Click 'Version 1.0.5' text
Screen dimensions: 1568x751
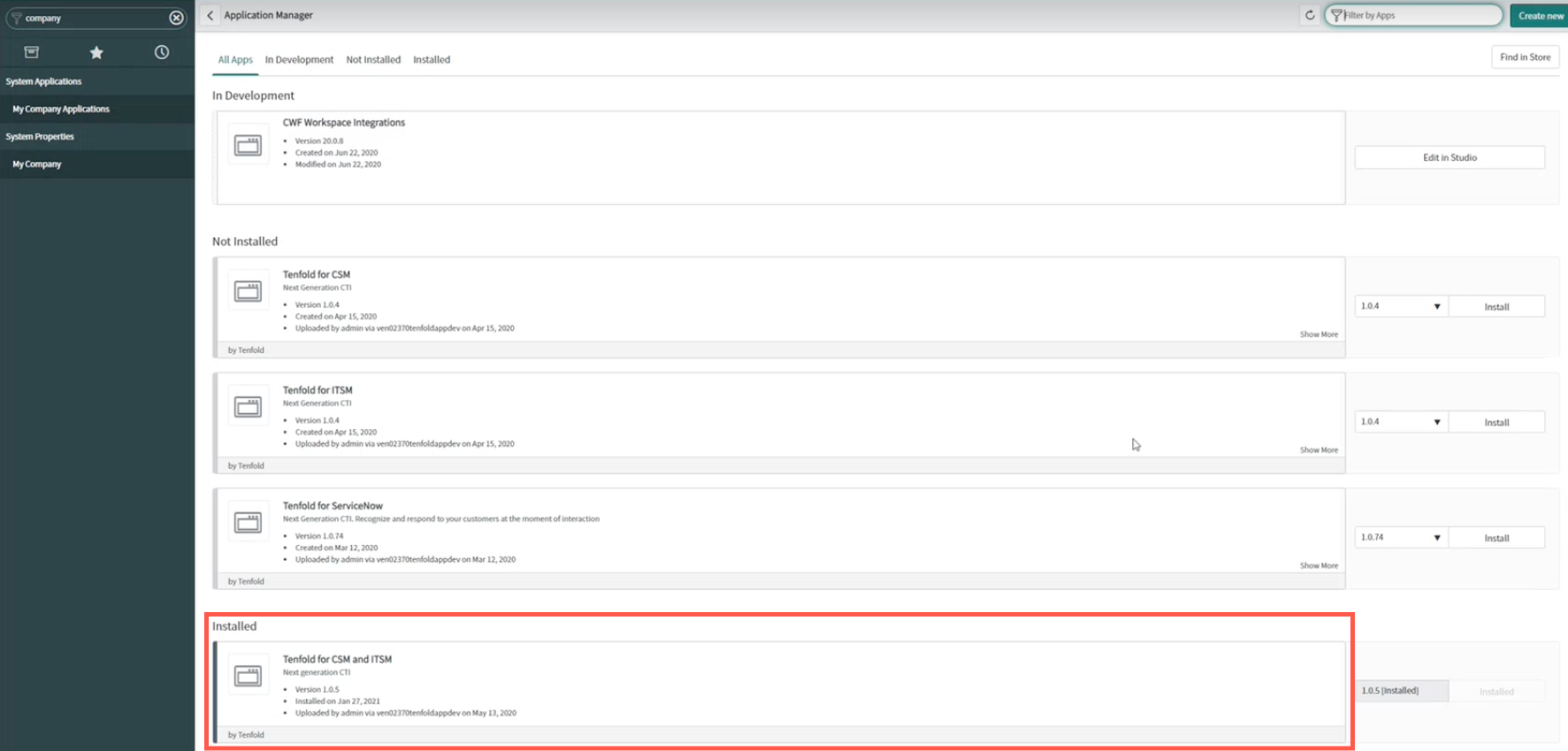click(317, 690)
